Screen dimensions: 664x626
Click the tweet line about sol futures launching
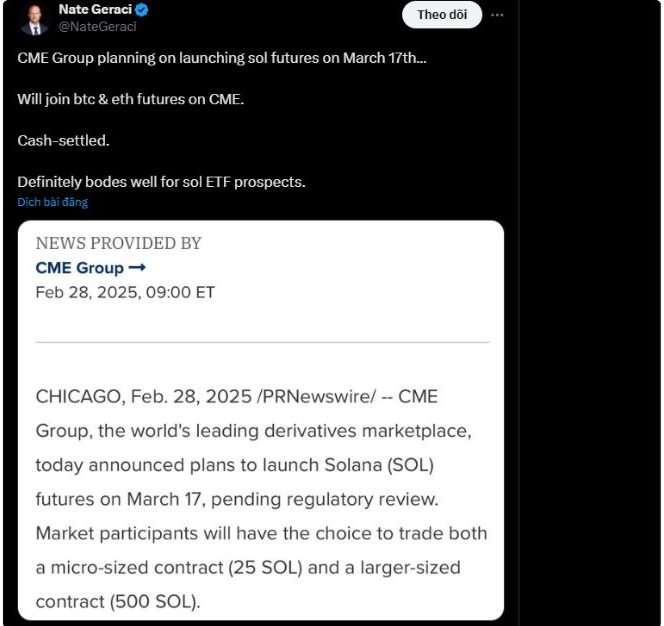point(221,57)
